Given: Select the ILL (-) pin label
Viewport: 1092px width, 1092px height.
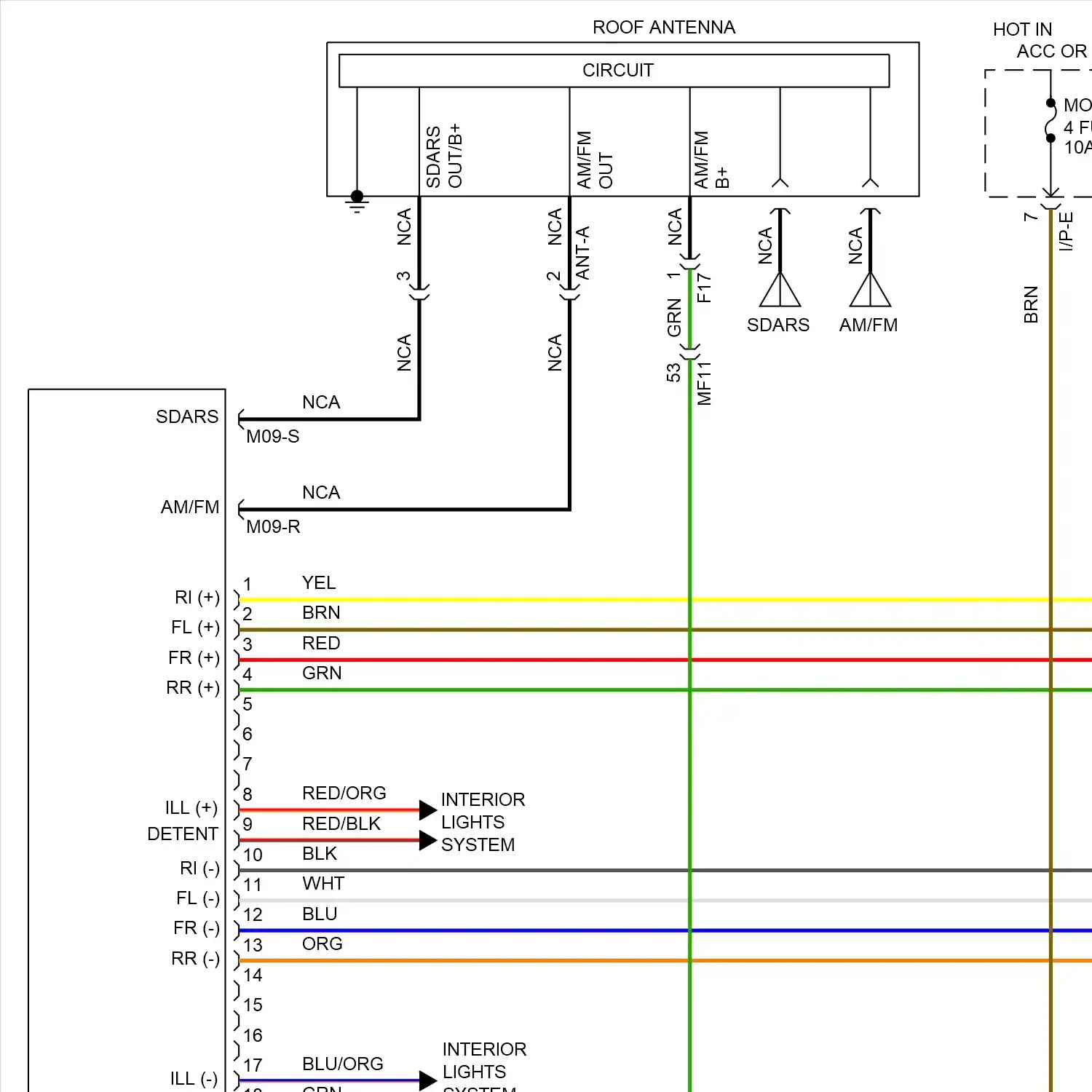Looking at the screenshot, I should 194,1078.
